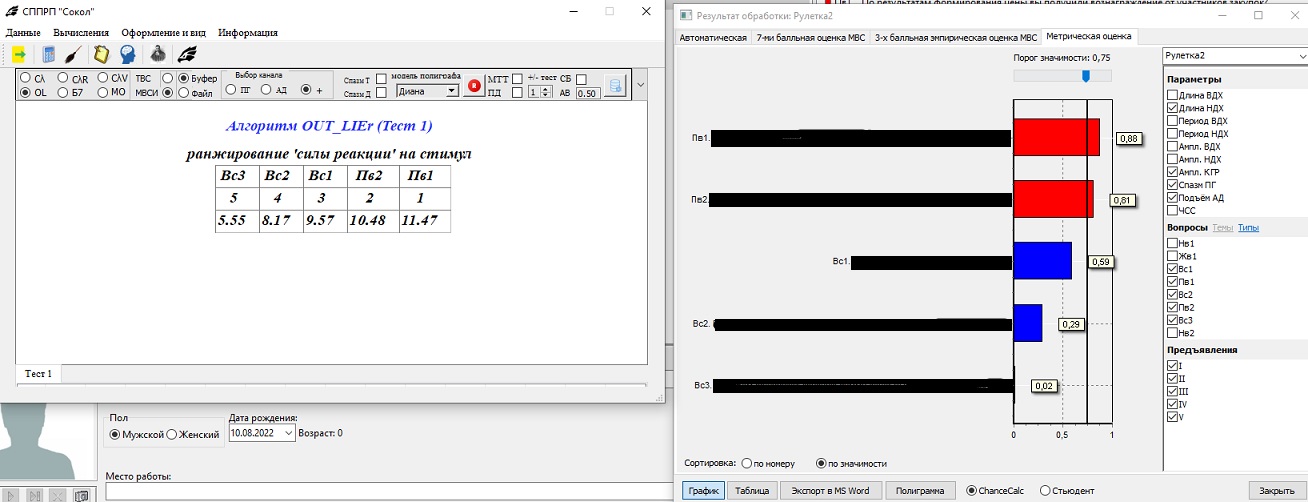The width and height of the screenshot is (1308, 502).
Task: Adjust the Порог значимости slider
Action: pyautogui.click(x=1086, y=76)
